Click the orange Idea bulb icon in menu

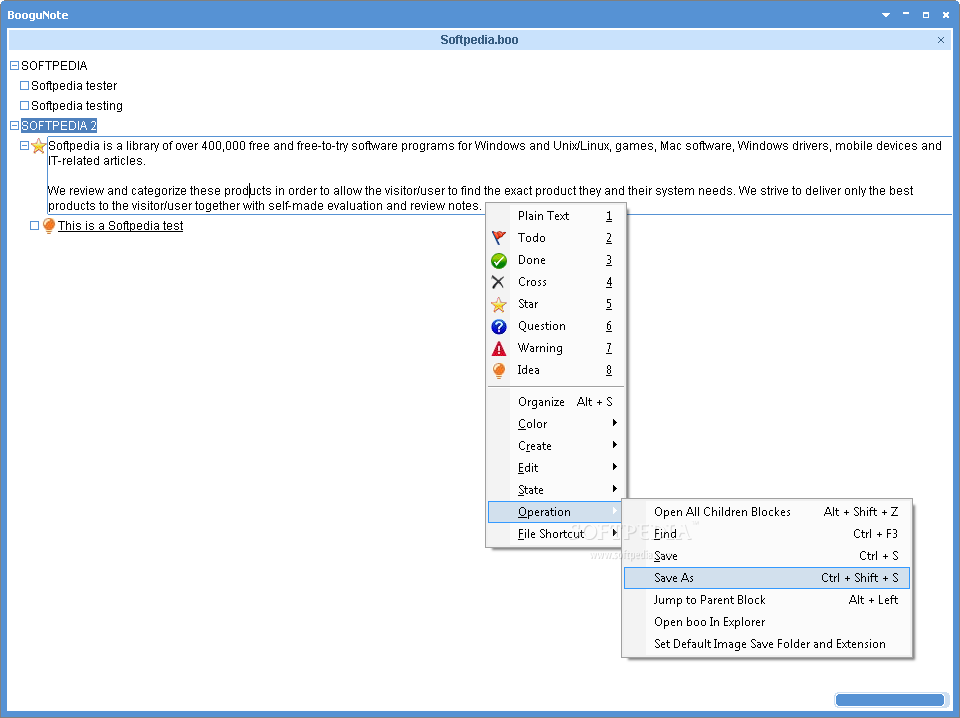pyautogui.click(x=499, y=370)
